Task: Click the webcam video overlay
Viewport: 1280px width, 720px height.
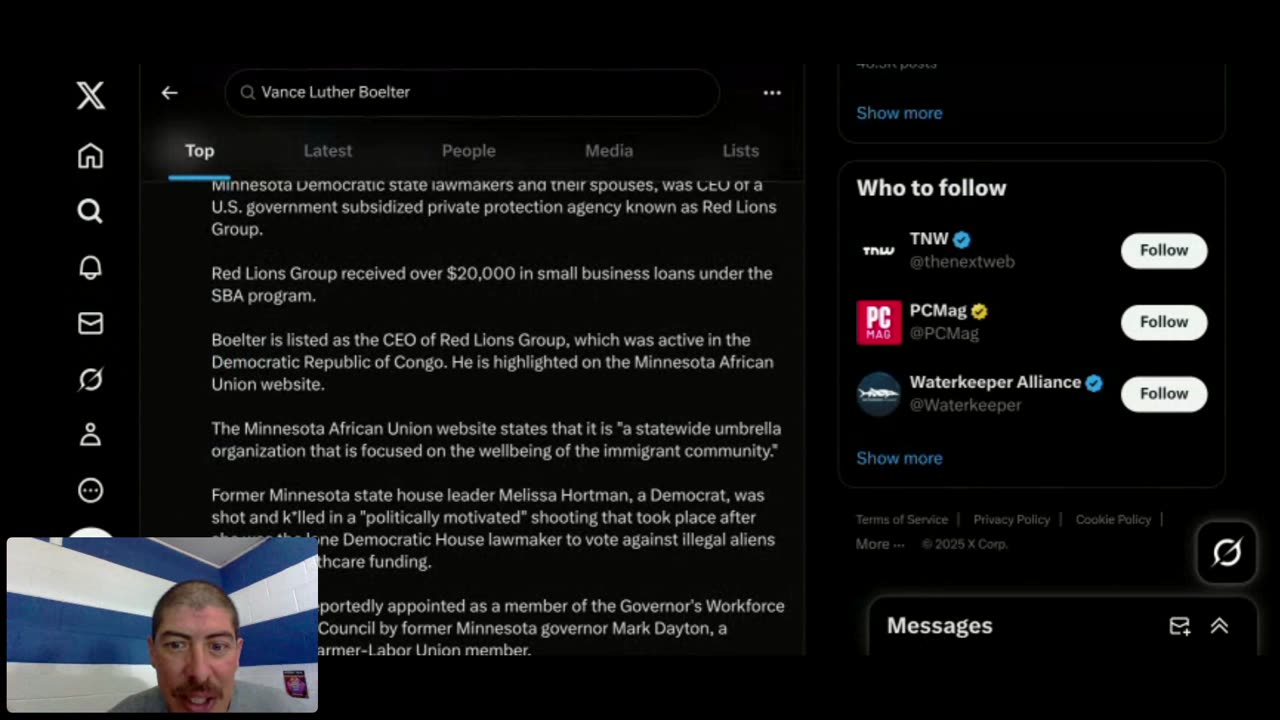Action: tap(162, 625)
